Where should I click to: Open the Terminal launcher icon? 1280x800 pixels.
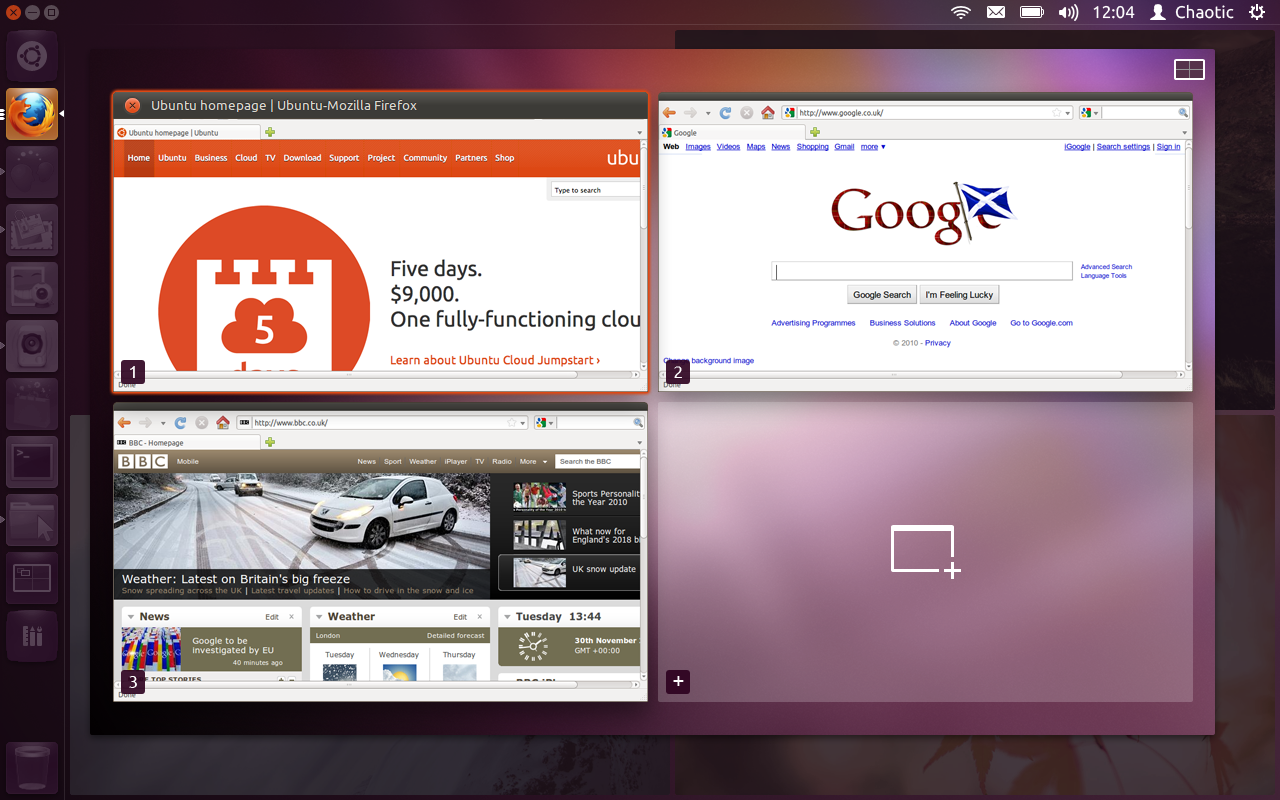pos(32,462)
